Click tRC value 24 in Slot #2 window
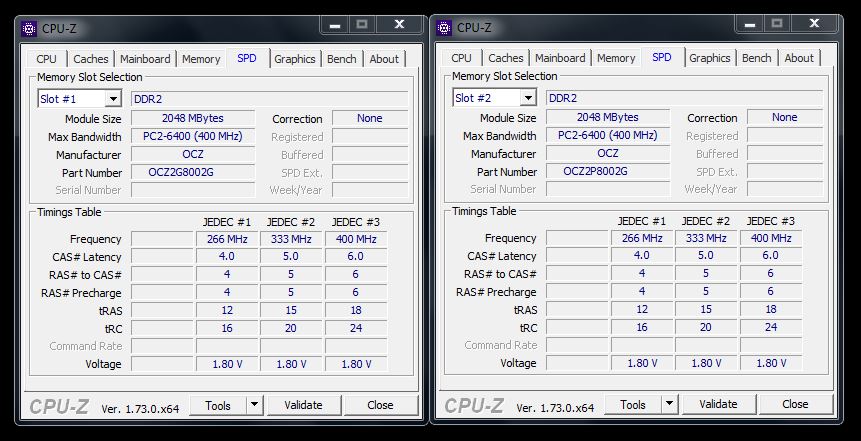 click(771, 328)
